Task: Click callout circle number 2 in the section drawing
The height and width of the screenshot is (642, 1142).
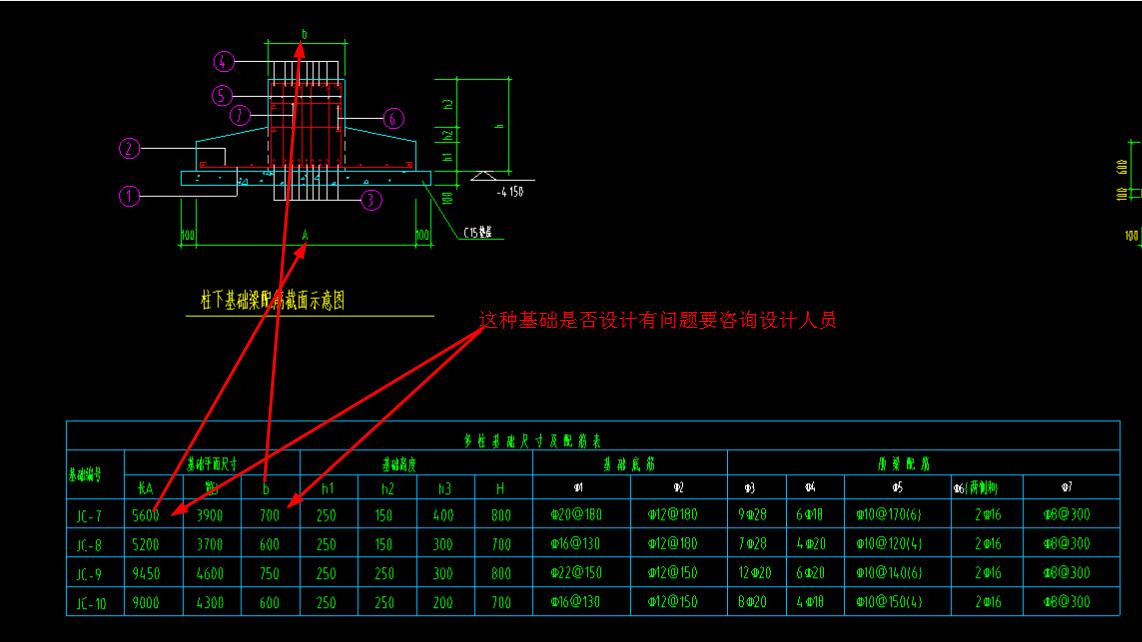Action: pos(129,149)
